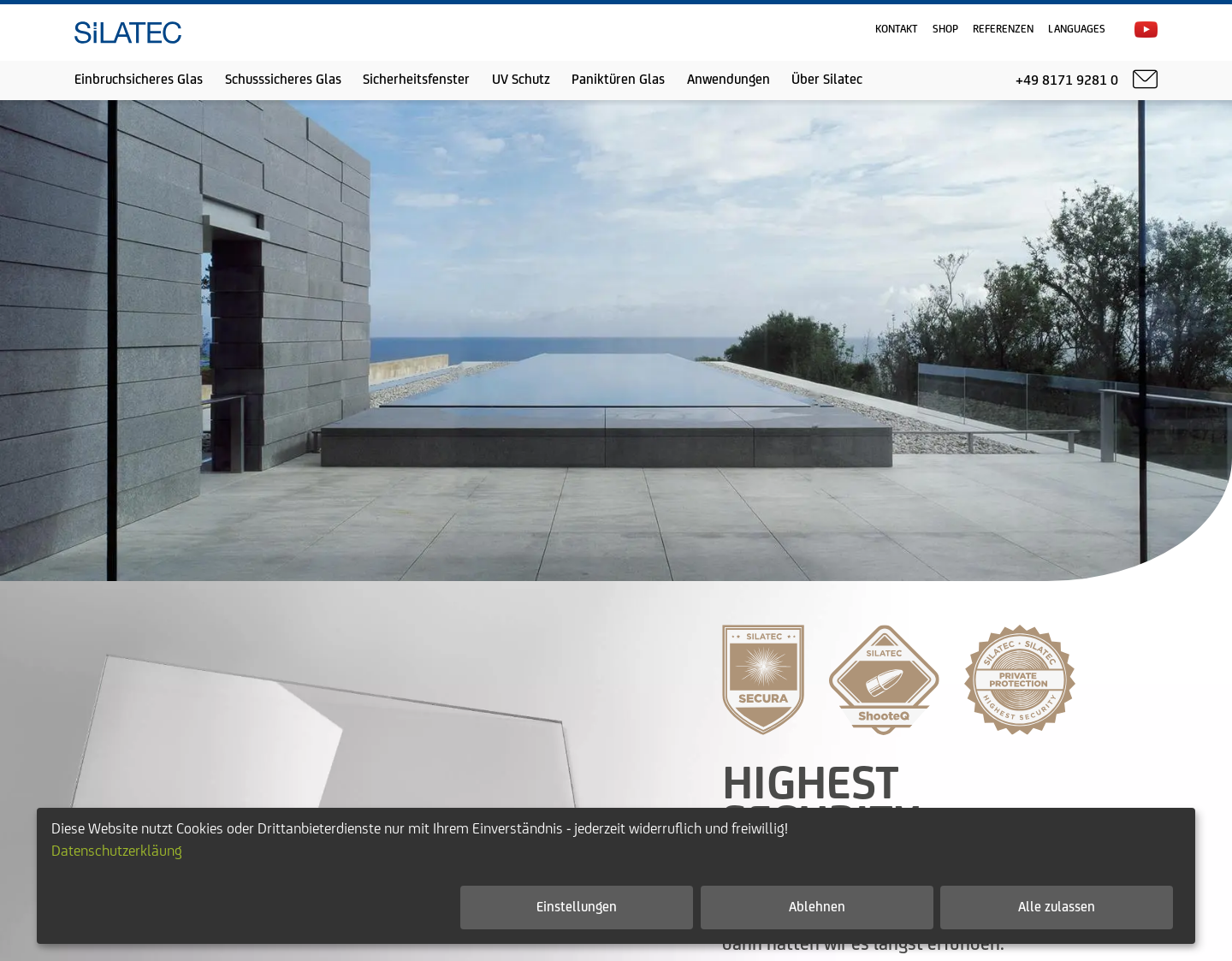Screen dimensions: 1232x961
Task: Click the ShooteQ bullet badge
Action: (884, 679)
